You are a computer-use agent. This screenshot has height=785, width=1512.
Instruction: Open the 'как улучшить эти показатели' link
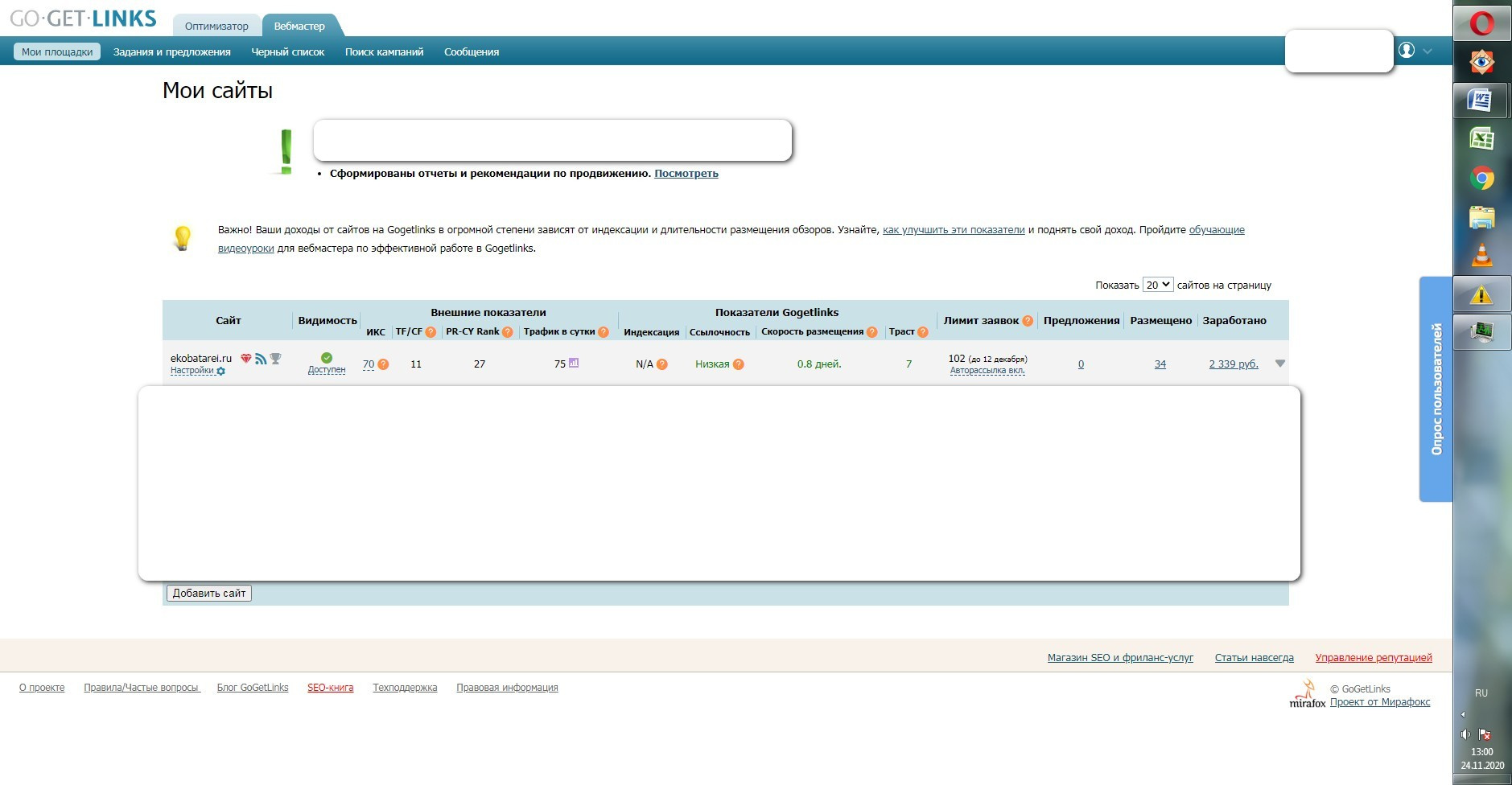click(x=954, y=230)
